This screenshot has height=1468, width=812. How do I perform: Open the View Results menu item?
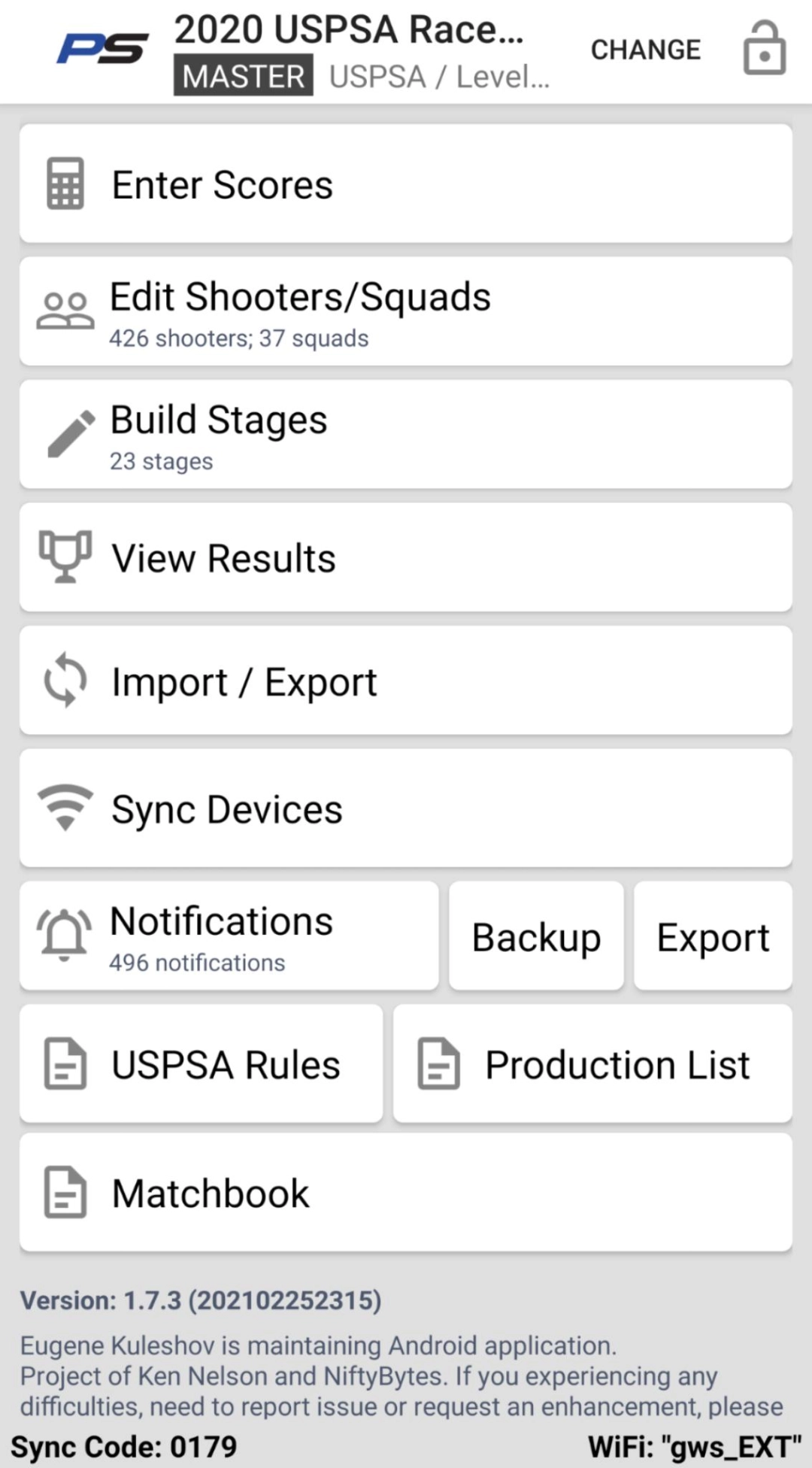pos(406,557)
